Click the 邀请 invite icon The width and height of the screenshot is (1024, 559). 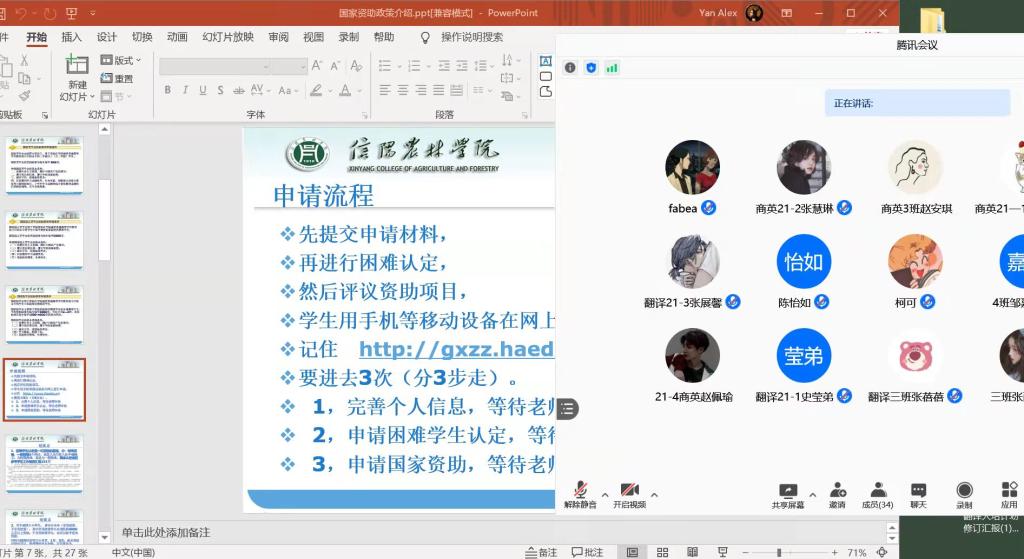(x=837, y=493)
